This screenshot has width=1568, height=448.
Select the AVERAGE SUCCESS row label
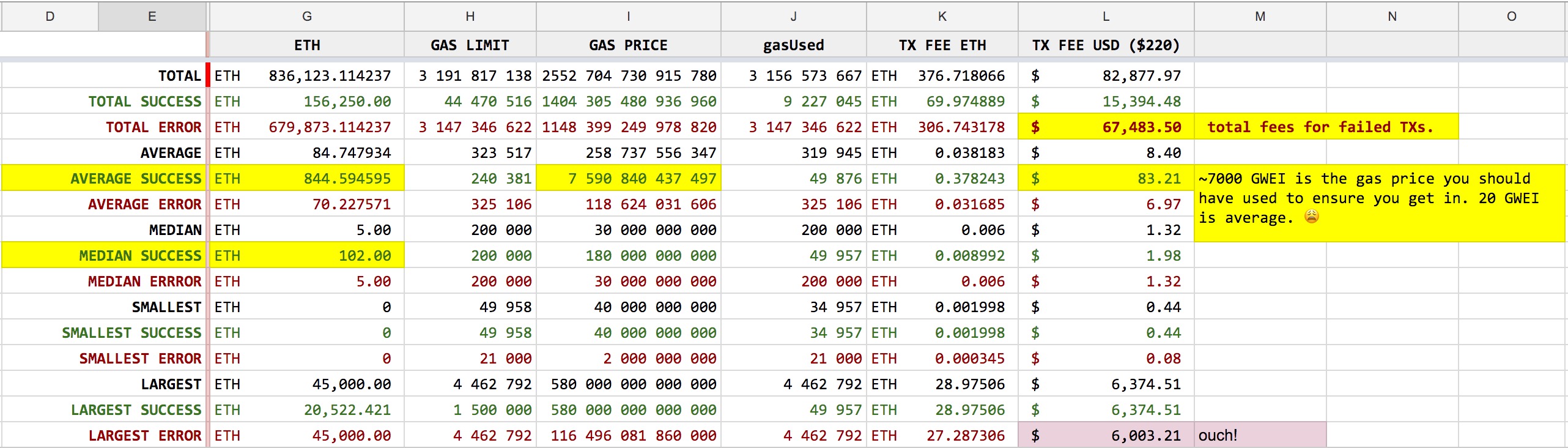click(136, 178)
